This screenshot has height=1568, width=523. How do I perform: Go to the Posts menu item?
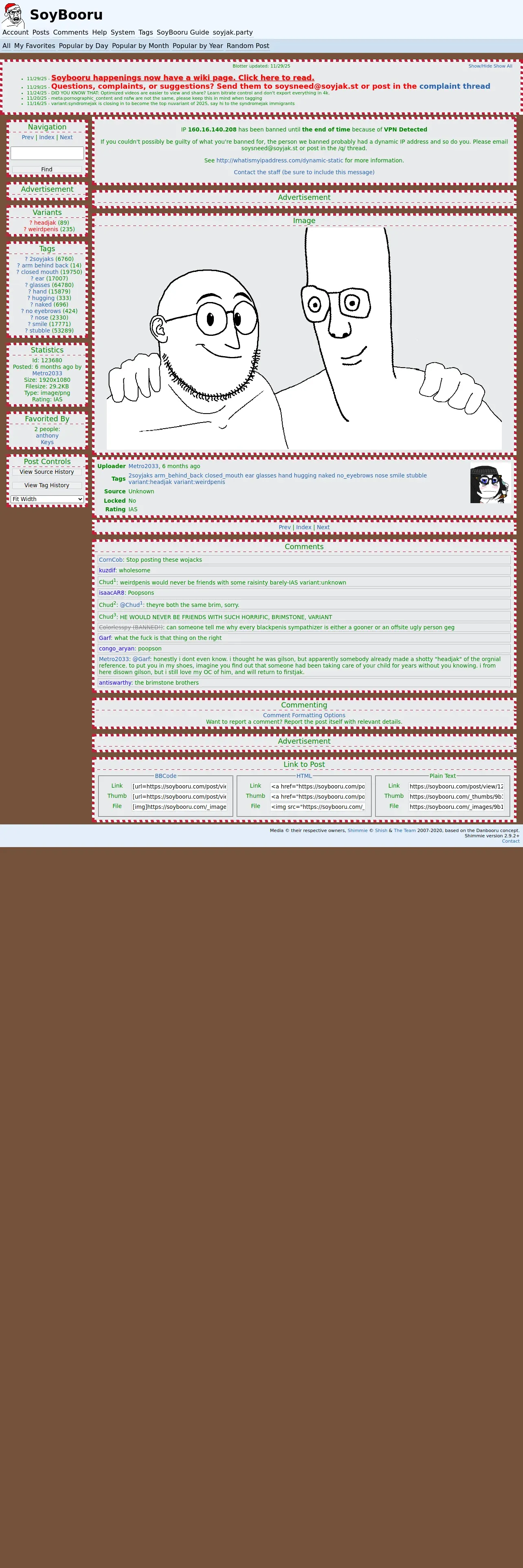pos(41,32)
